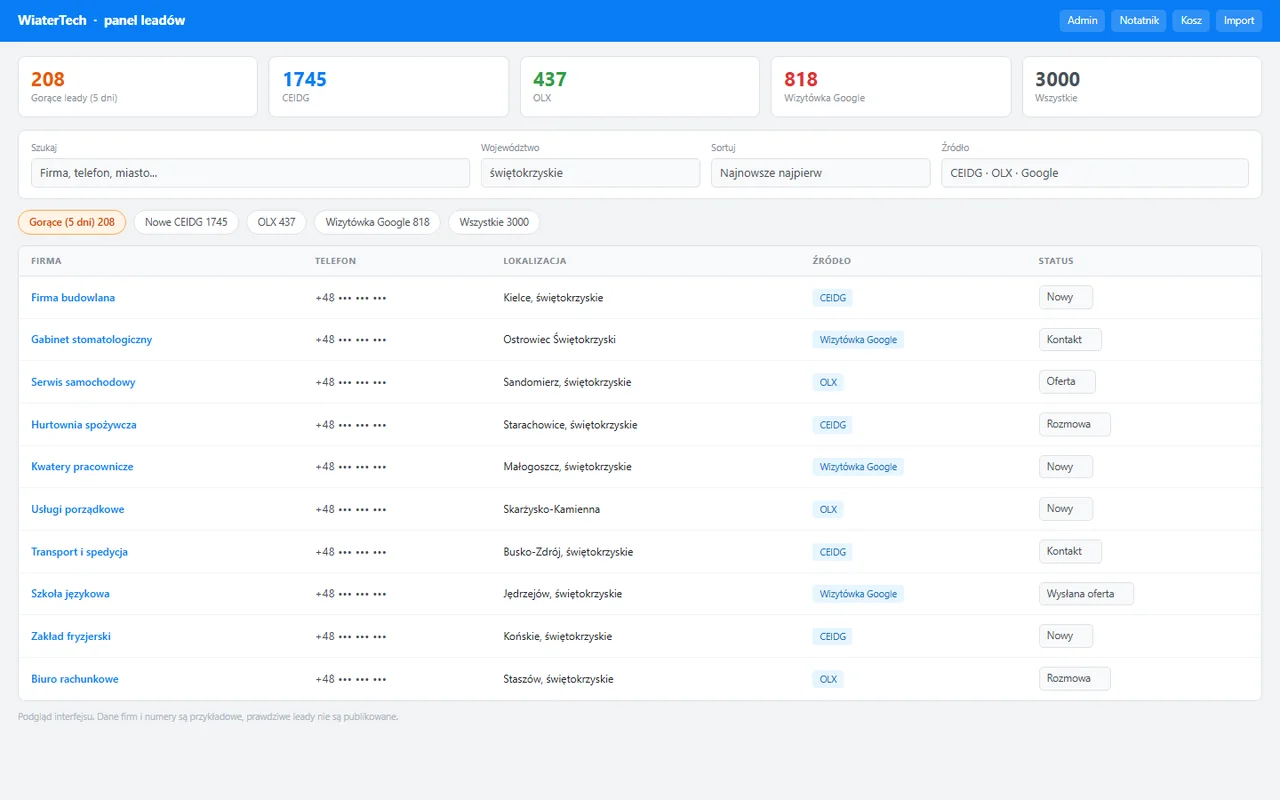Click the Skarżysko-Kamienna location
The height and width of the screenshot is (800, 1280).
(x=552, y=509)
